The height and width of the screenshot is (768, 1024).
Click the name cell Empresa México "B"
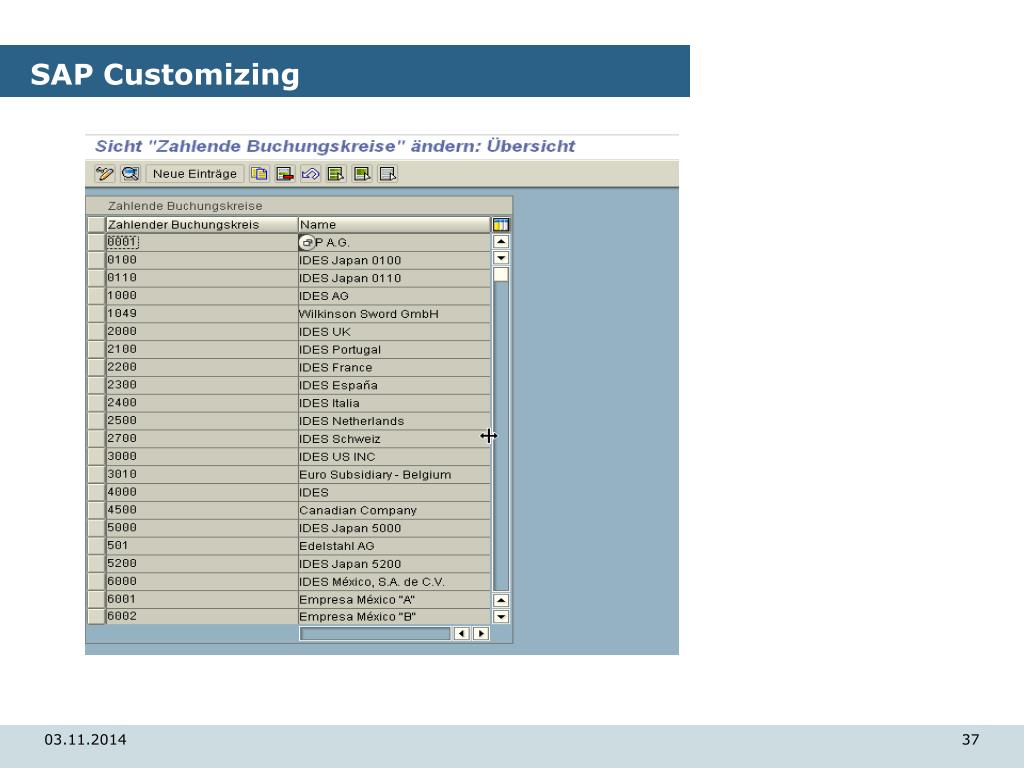point(394,616)
